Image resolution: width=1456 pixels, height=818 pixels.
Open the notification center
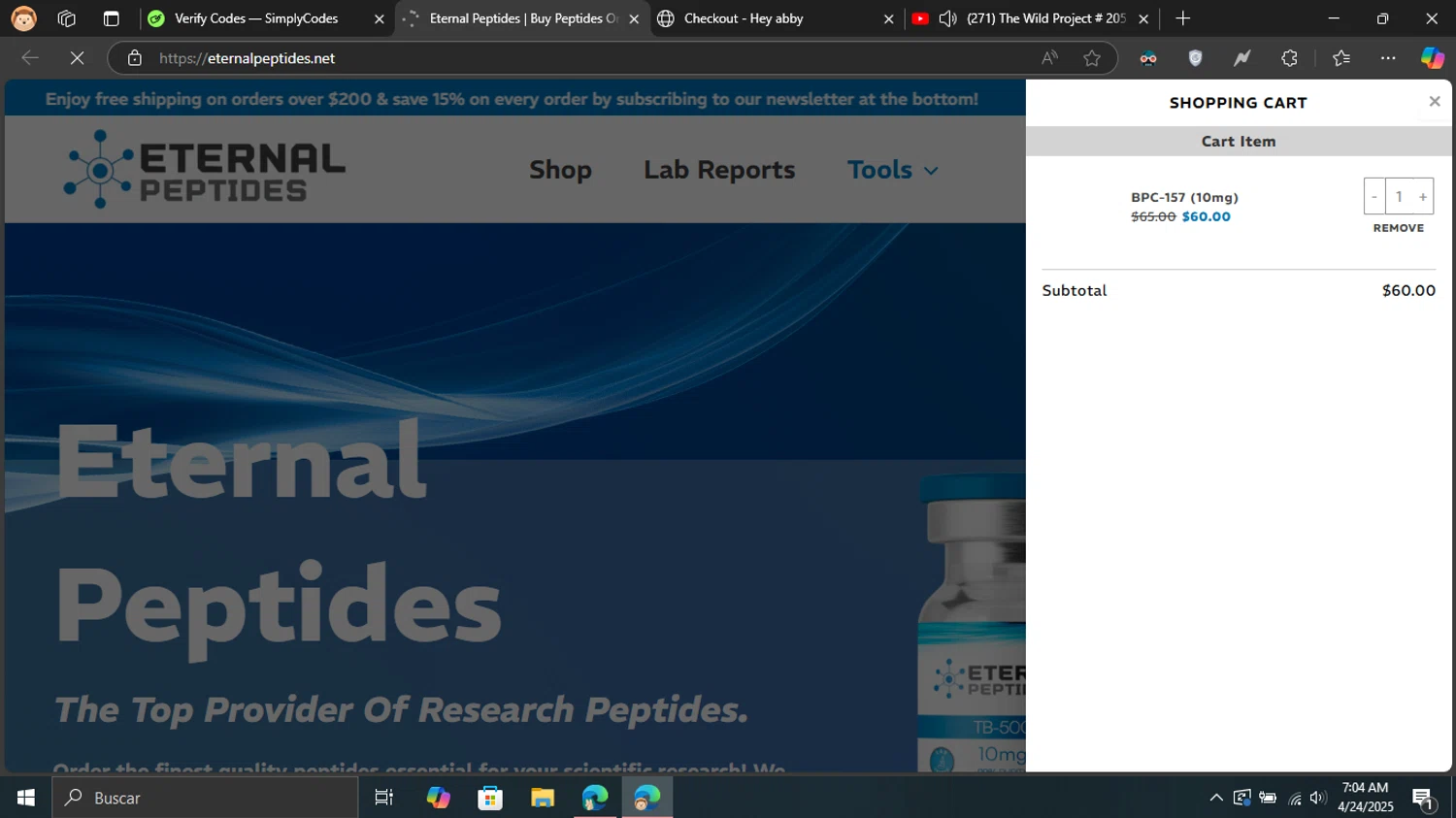point(1424,799)
